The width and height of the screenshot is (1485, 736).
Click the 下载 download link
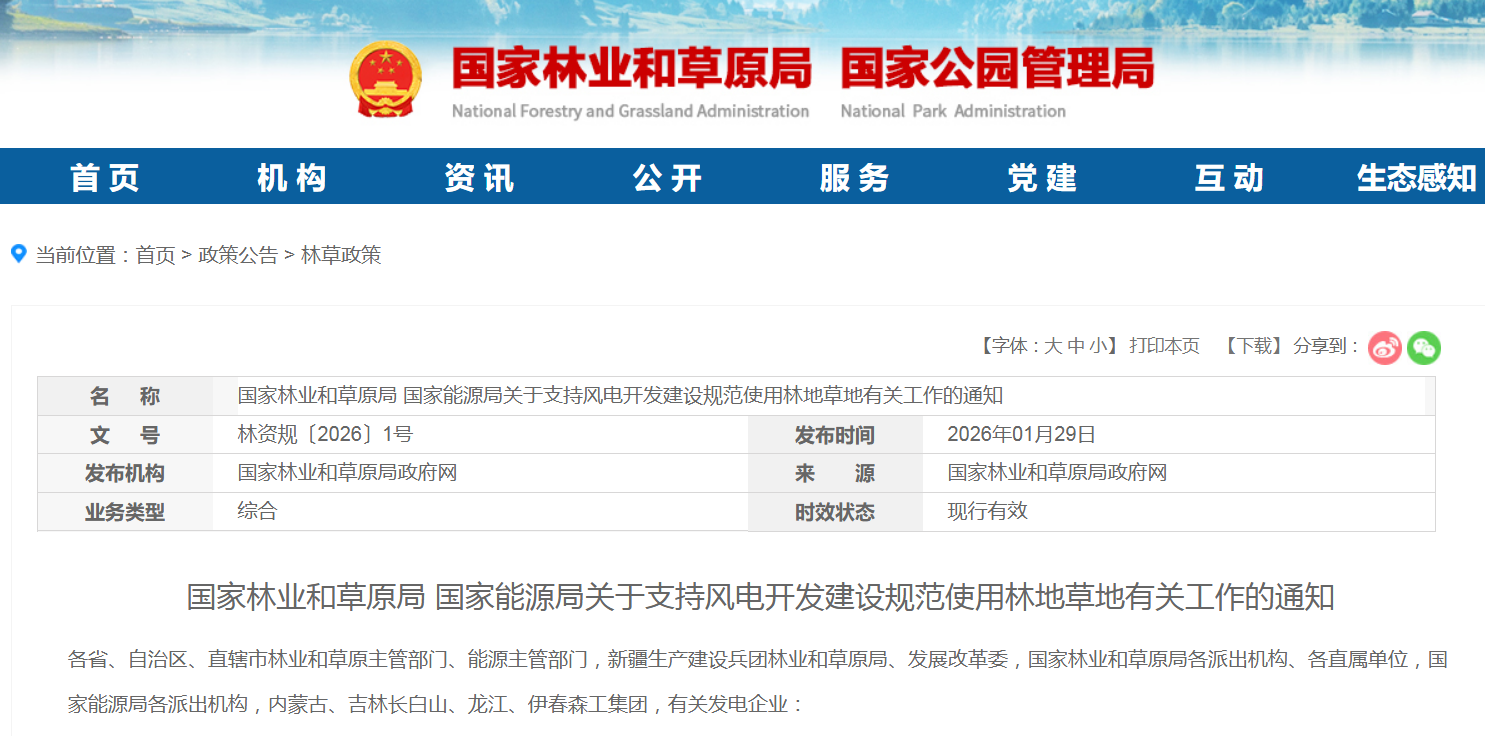(1254, 346)
